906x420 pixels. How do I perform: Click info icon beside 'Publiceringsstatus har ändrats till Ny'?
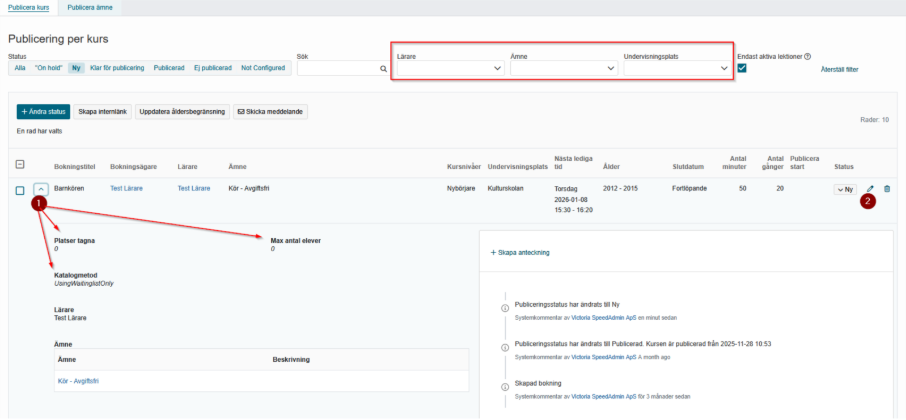coord(505,307)
